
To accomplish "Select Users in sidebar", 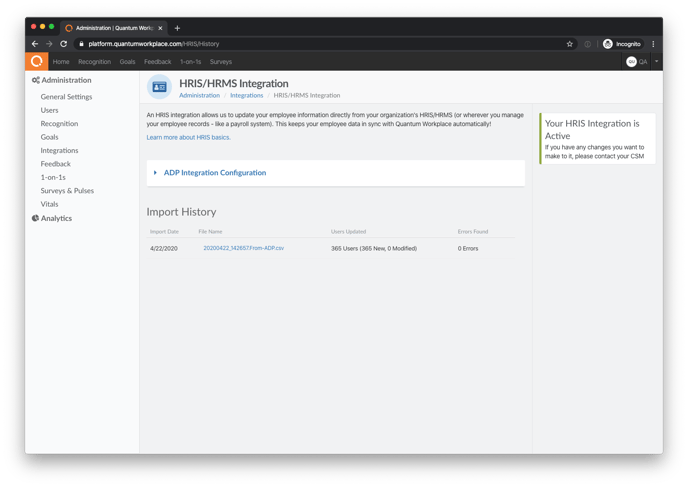I will tap(49, 110).
